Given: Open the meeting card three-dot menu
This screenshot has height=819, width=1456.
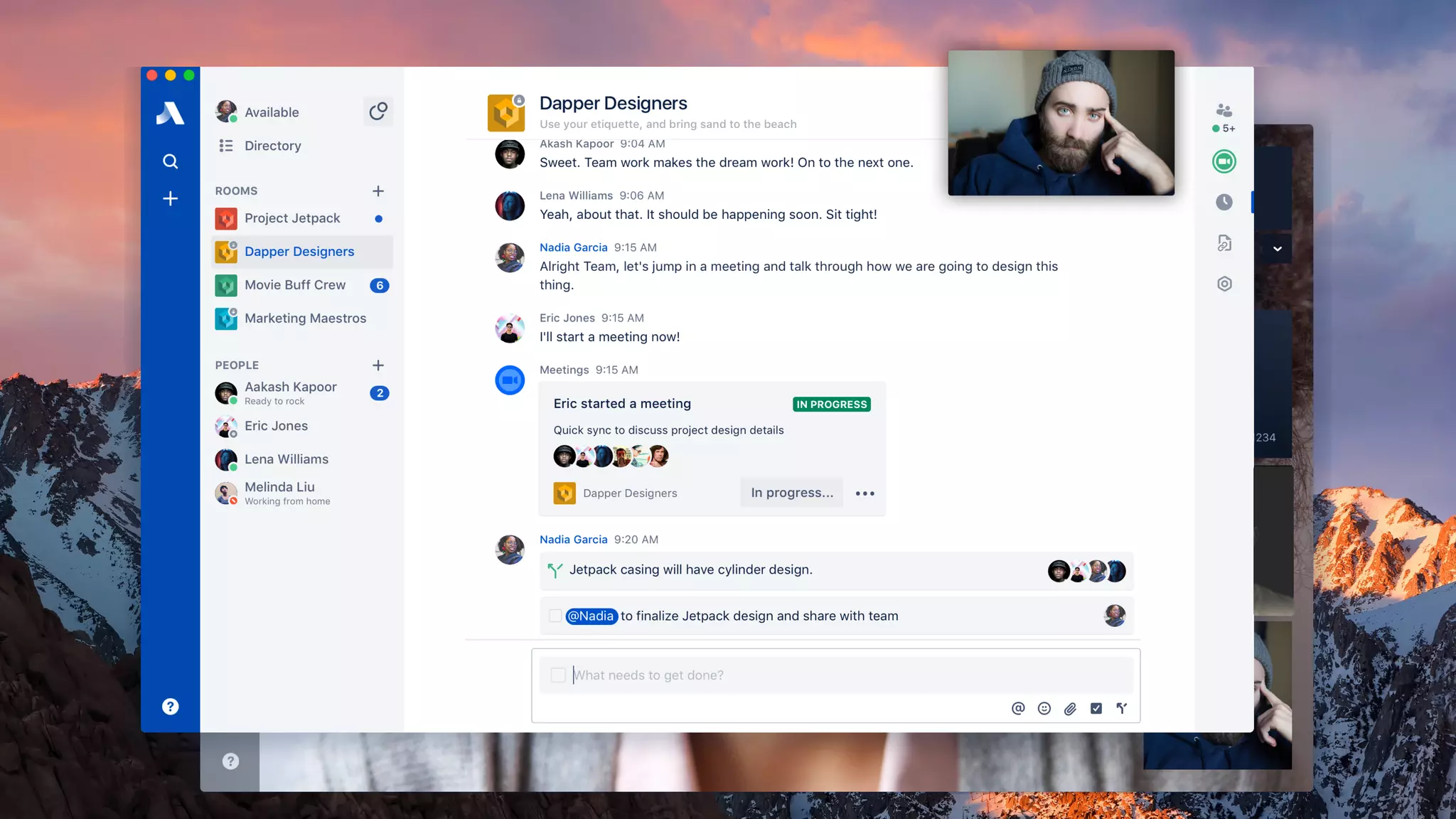Looking at the screenshot, I should point(864,493).
